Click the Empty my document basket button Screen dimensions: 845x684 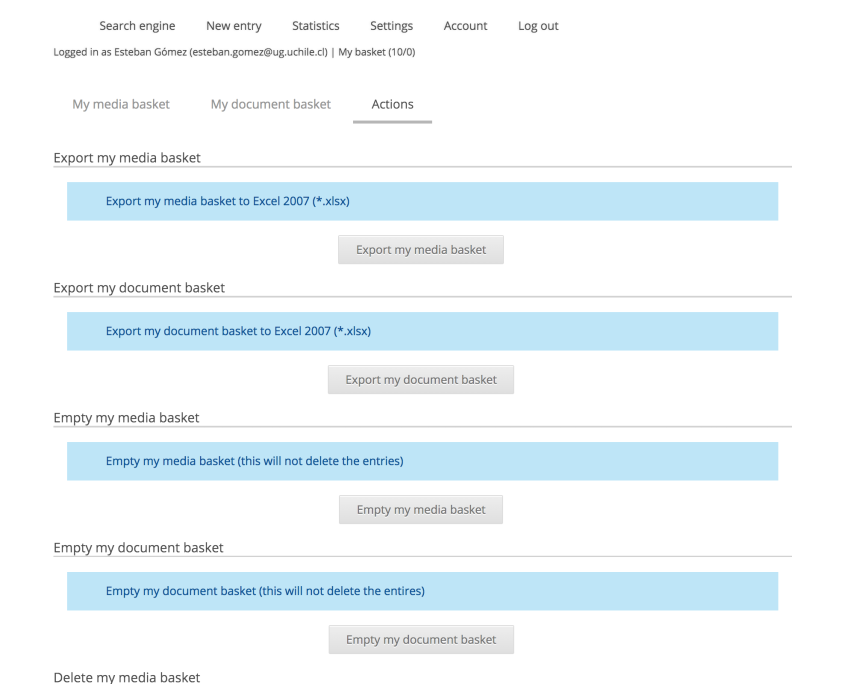point(421,639)
